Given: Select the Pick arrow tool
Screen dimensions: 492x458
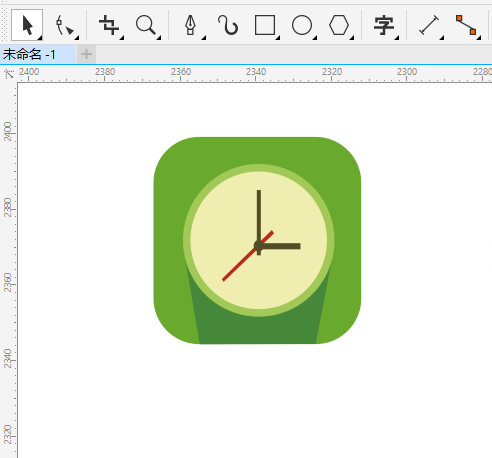Looking at the screenshot, I should [27, 25].
